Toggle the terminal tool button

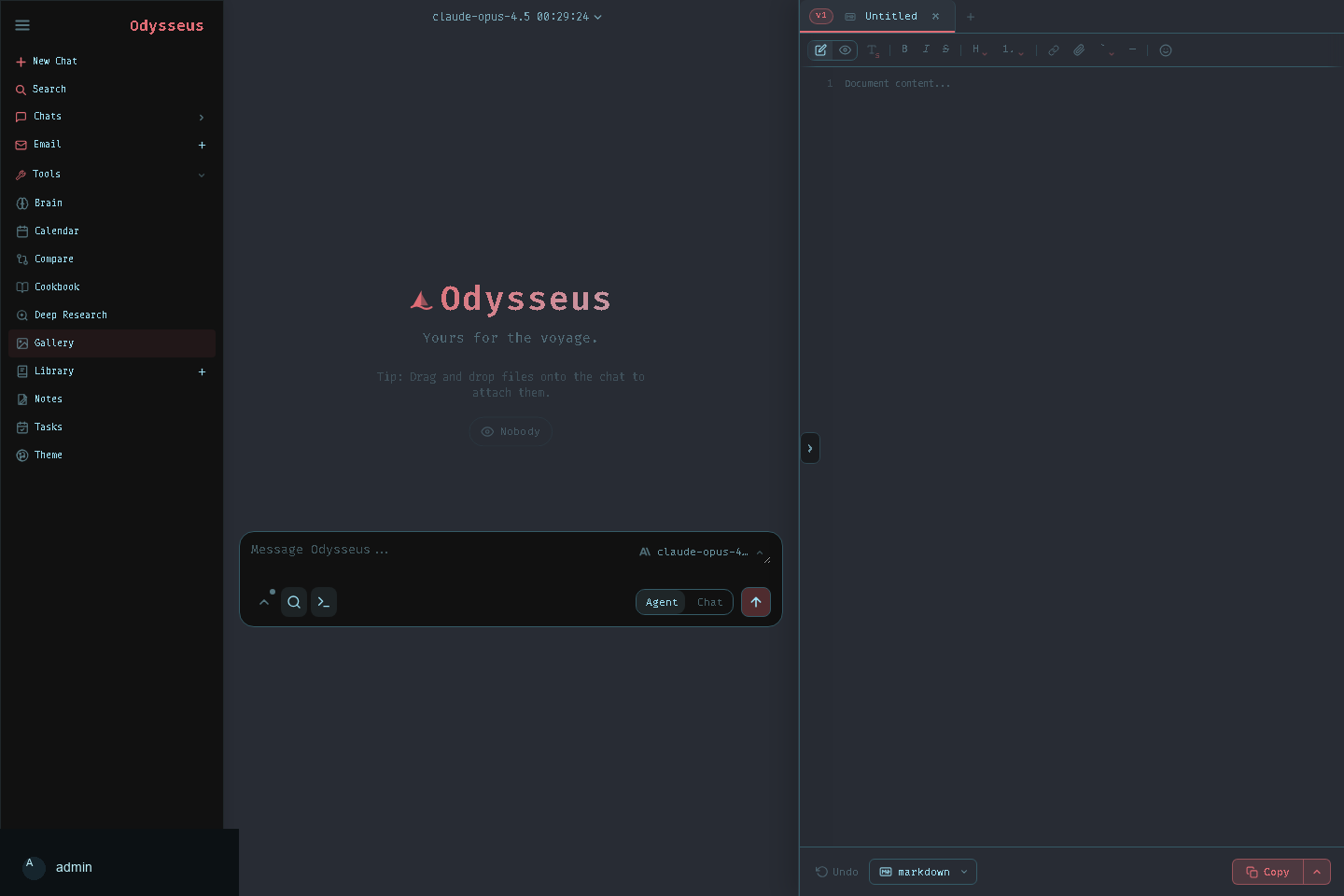pyautogui.click(x=324, y=602)
